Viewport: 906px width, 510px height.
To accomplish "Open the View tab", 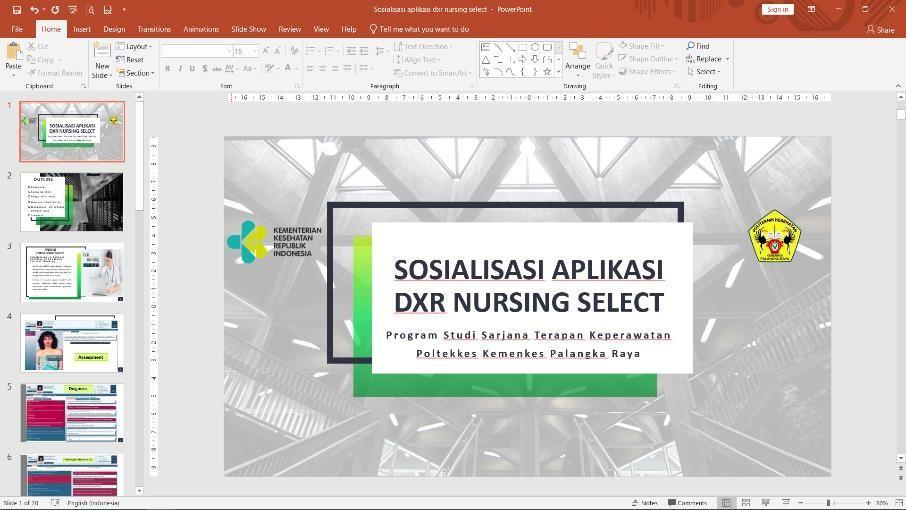I will click(x=321, y=29).
